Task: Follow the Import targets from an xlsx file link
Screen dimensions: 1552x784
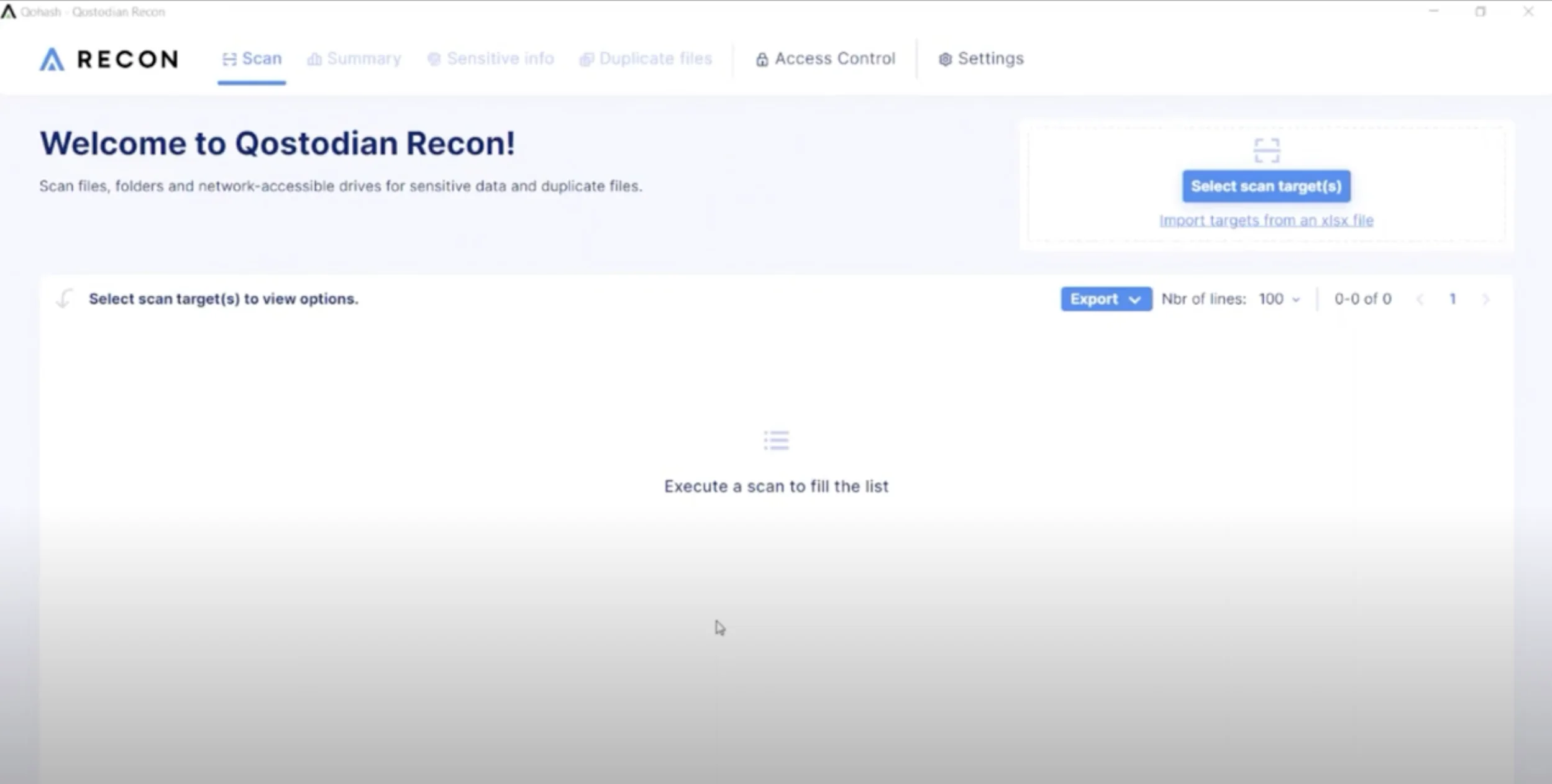Action: click(1266, 221)
